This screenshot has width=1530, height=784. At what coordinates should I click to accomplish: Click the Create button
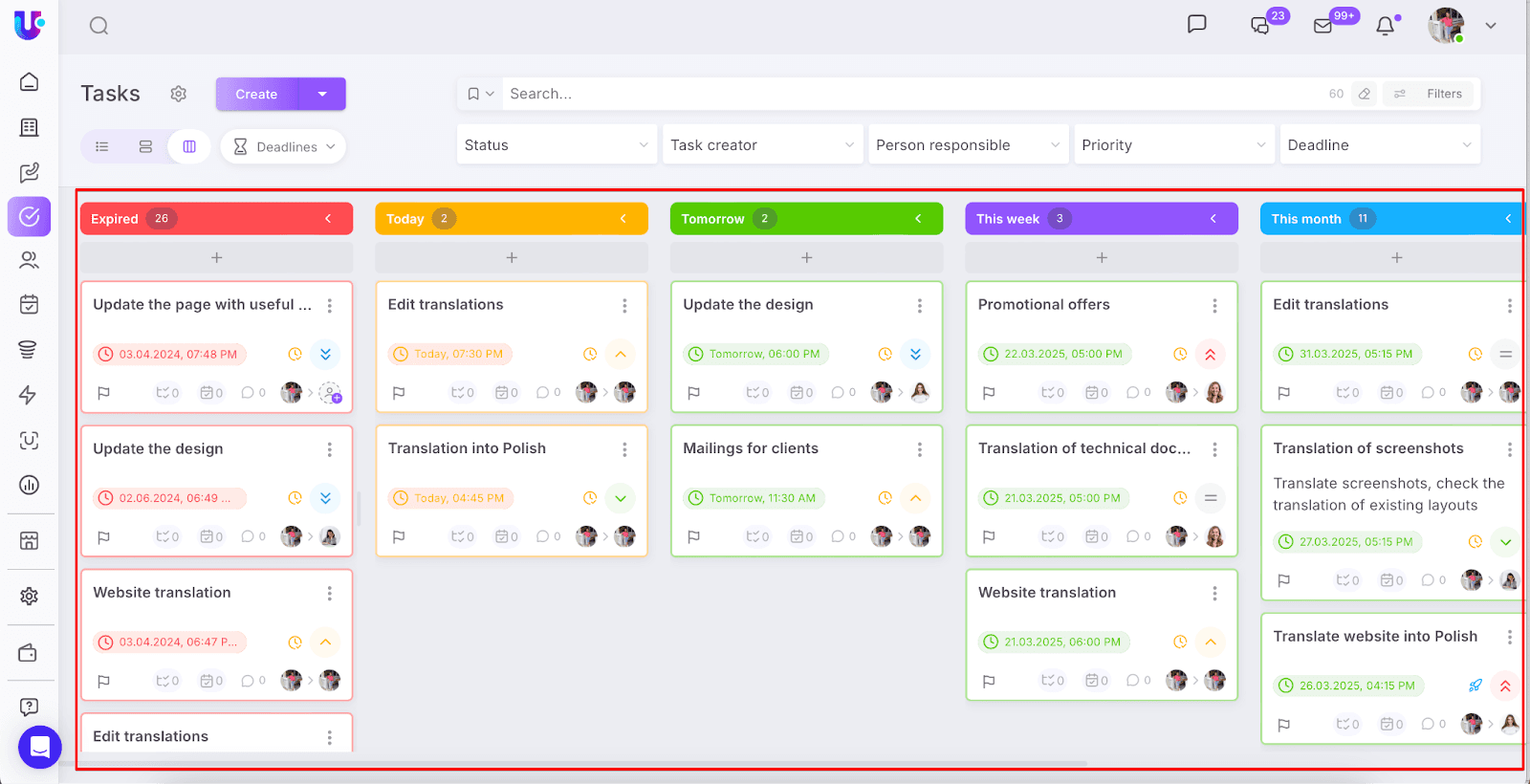click(256, 94)
